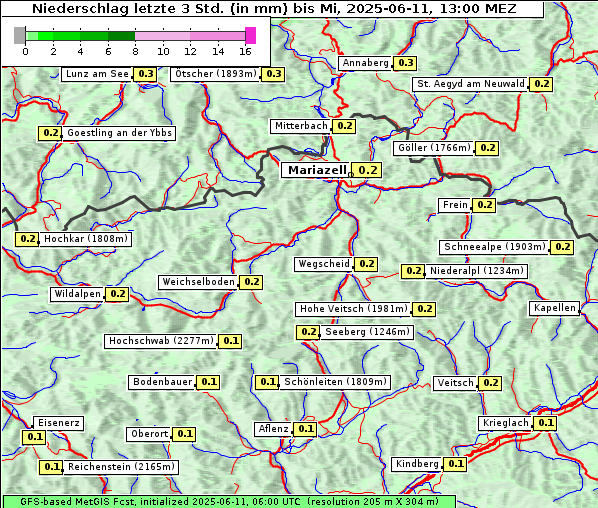Viewport: 598px width, 508px height.
Task: Click Eisenerz's 0.1 precipitation value
Action: coord(35,437)
